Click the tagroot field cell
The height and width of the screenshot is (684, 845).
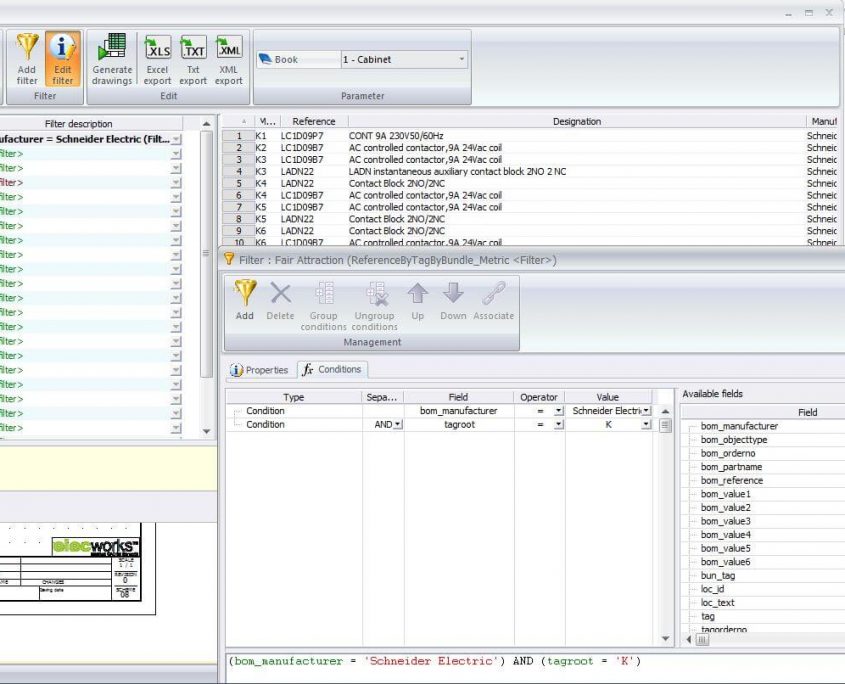459,425
